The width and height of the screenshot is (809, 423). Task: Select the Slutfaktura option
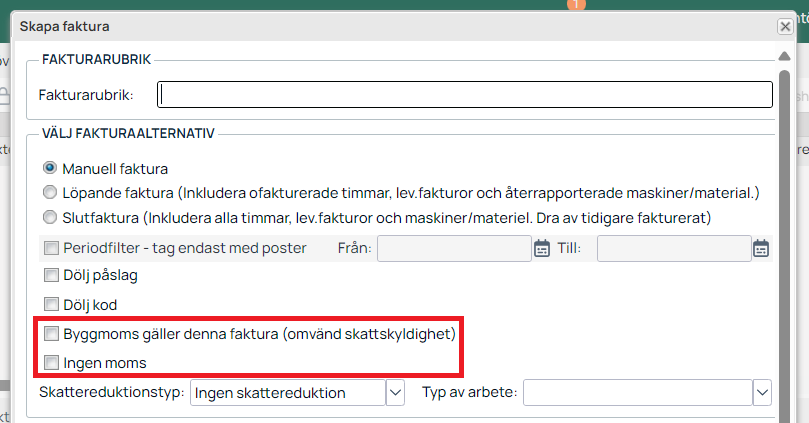[50, 217]
